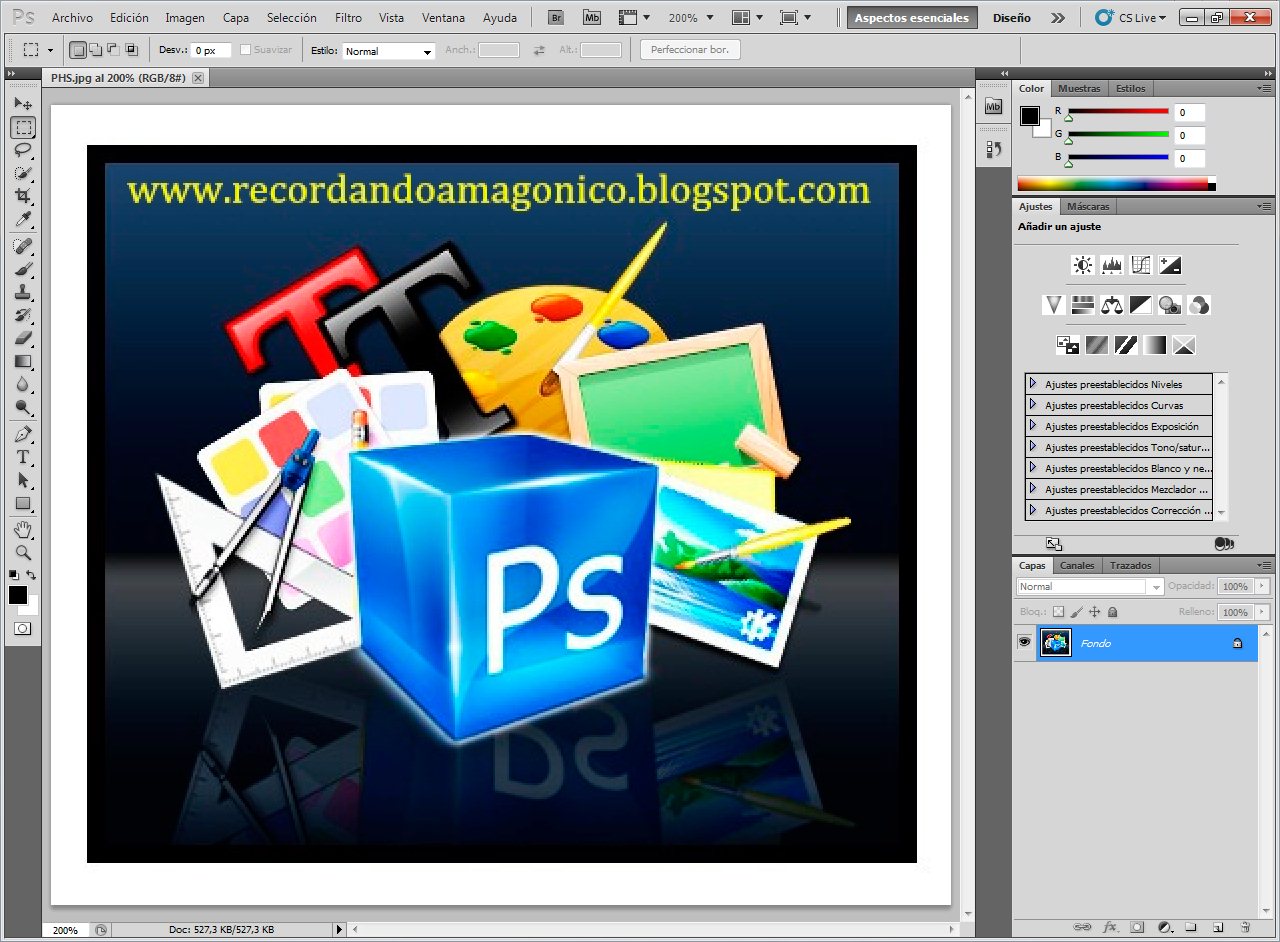The height and width of the screenshot is (942, 1280).
Task: Create a new layer in the Capas panel
Action: coord(1218,927)
